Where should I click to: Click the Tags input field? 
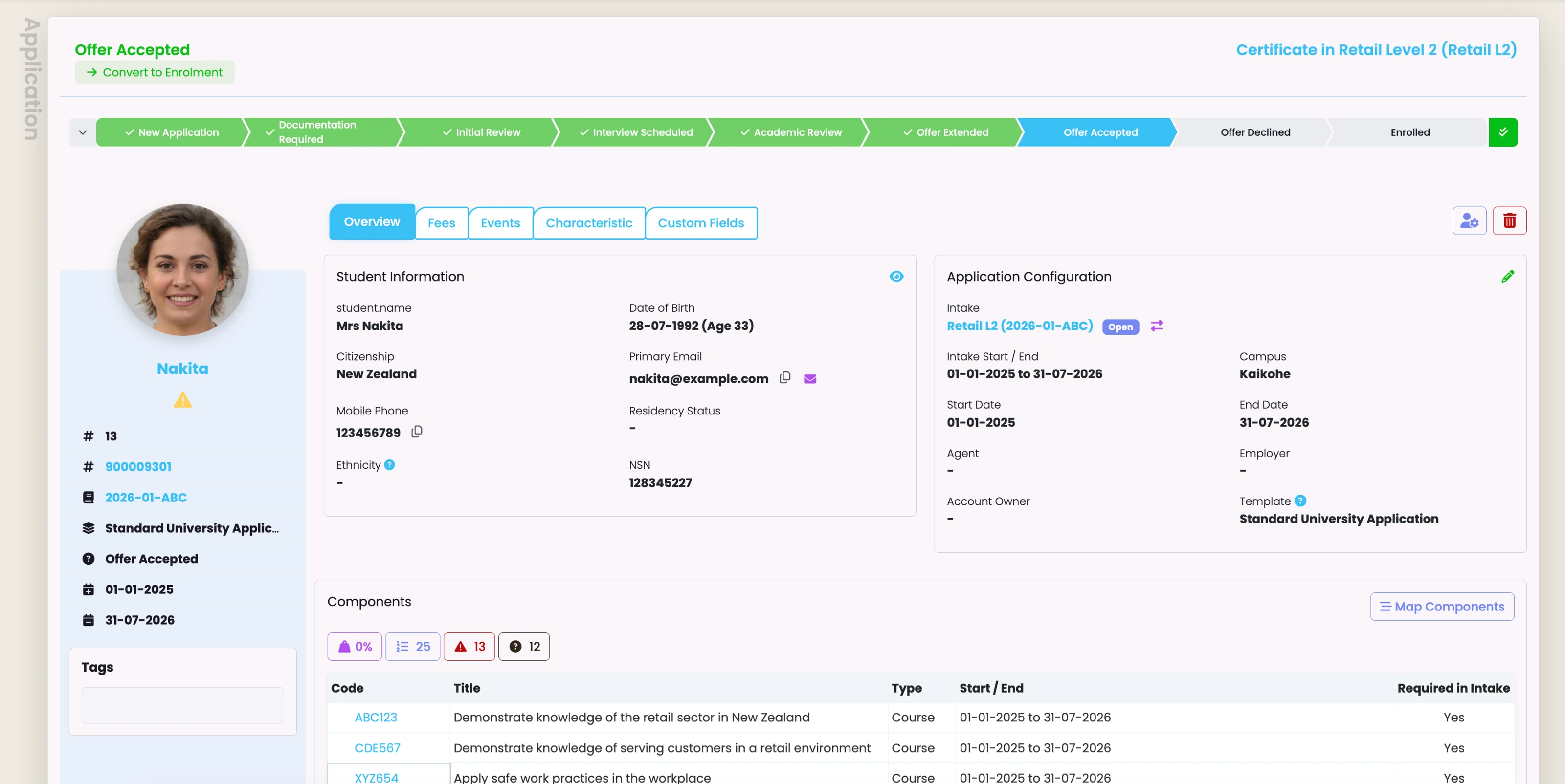pyautogui.click(x=182, y=705)
